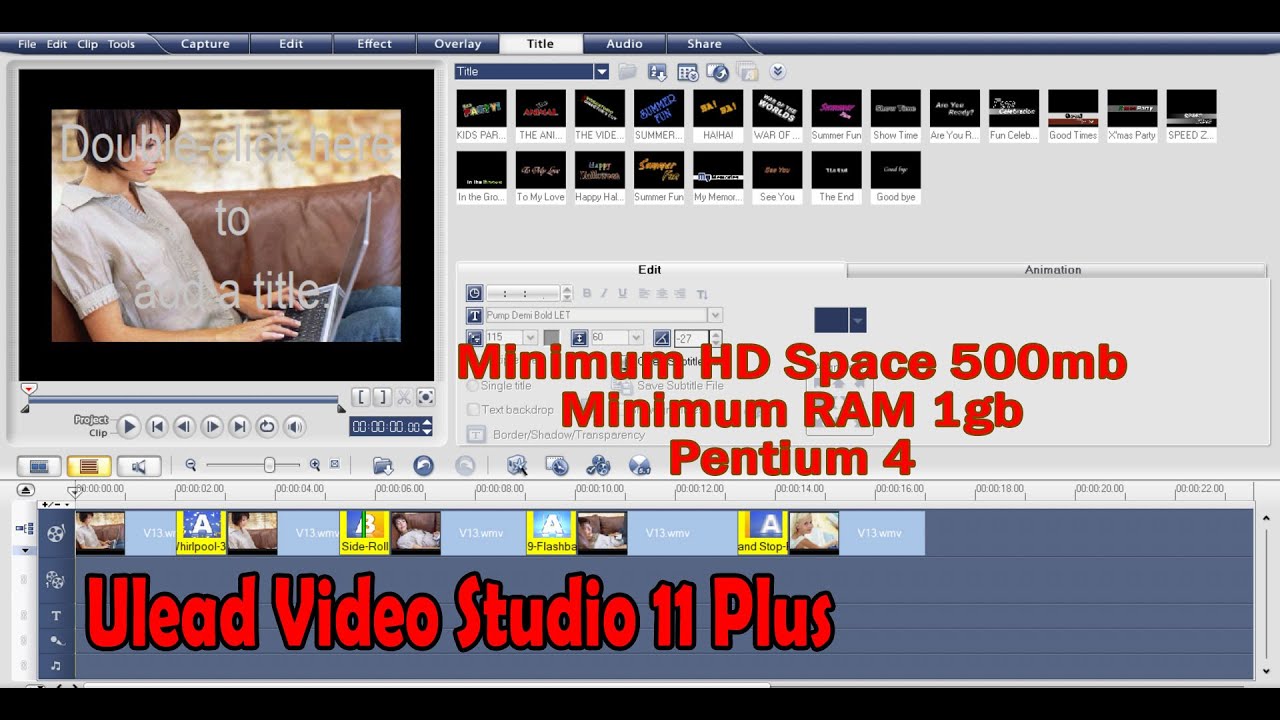Select the Side-Roll transition on timeline
This screenshot has width=1280, height=720.
pos(365,533)
